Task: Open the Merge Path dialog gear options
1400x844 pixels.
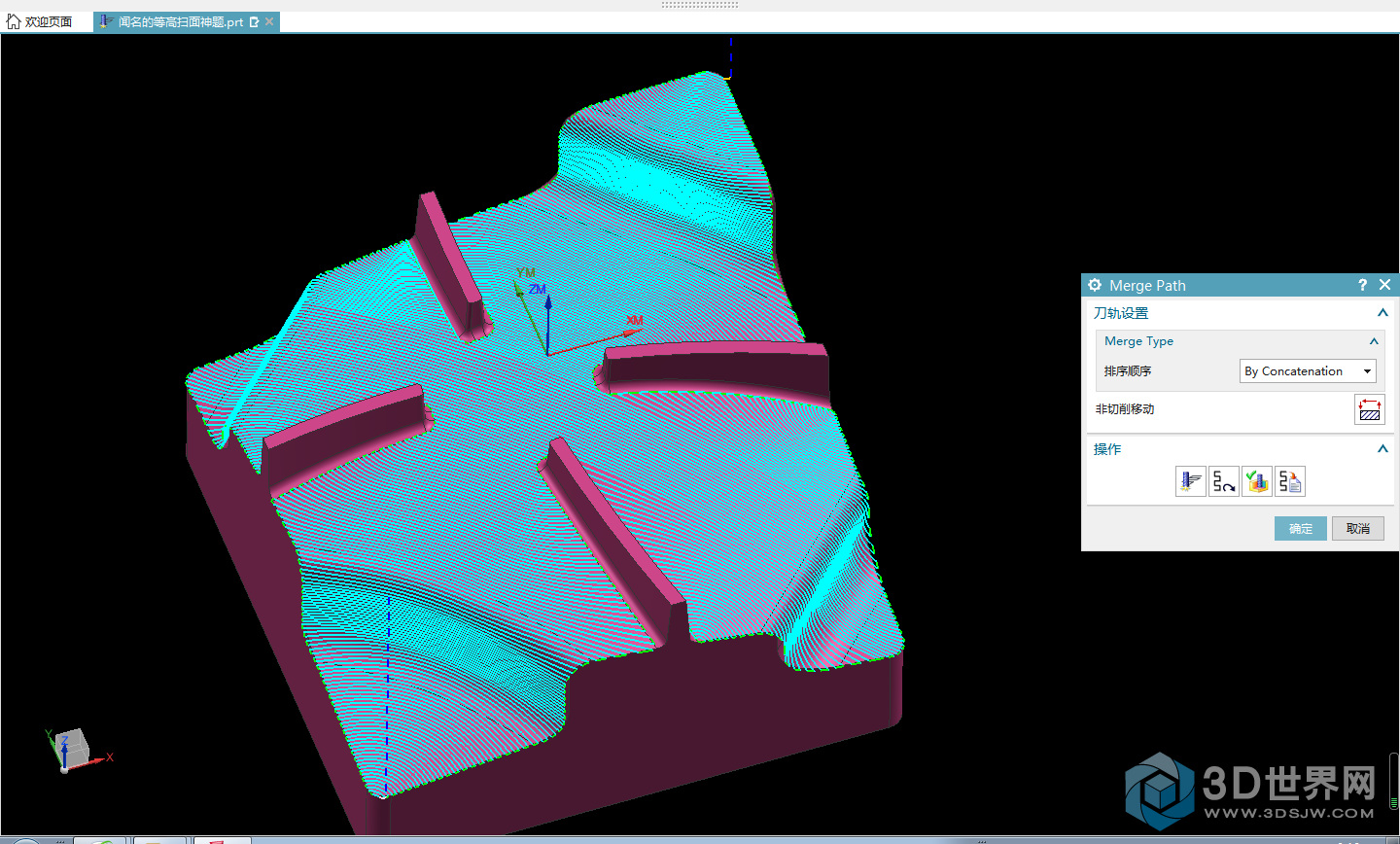Action: tap(1095, 285)
